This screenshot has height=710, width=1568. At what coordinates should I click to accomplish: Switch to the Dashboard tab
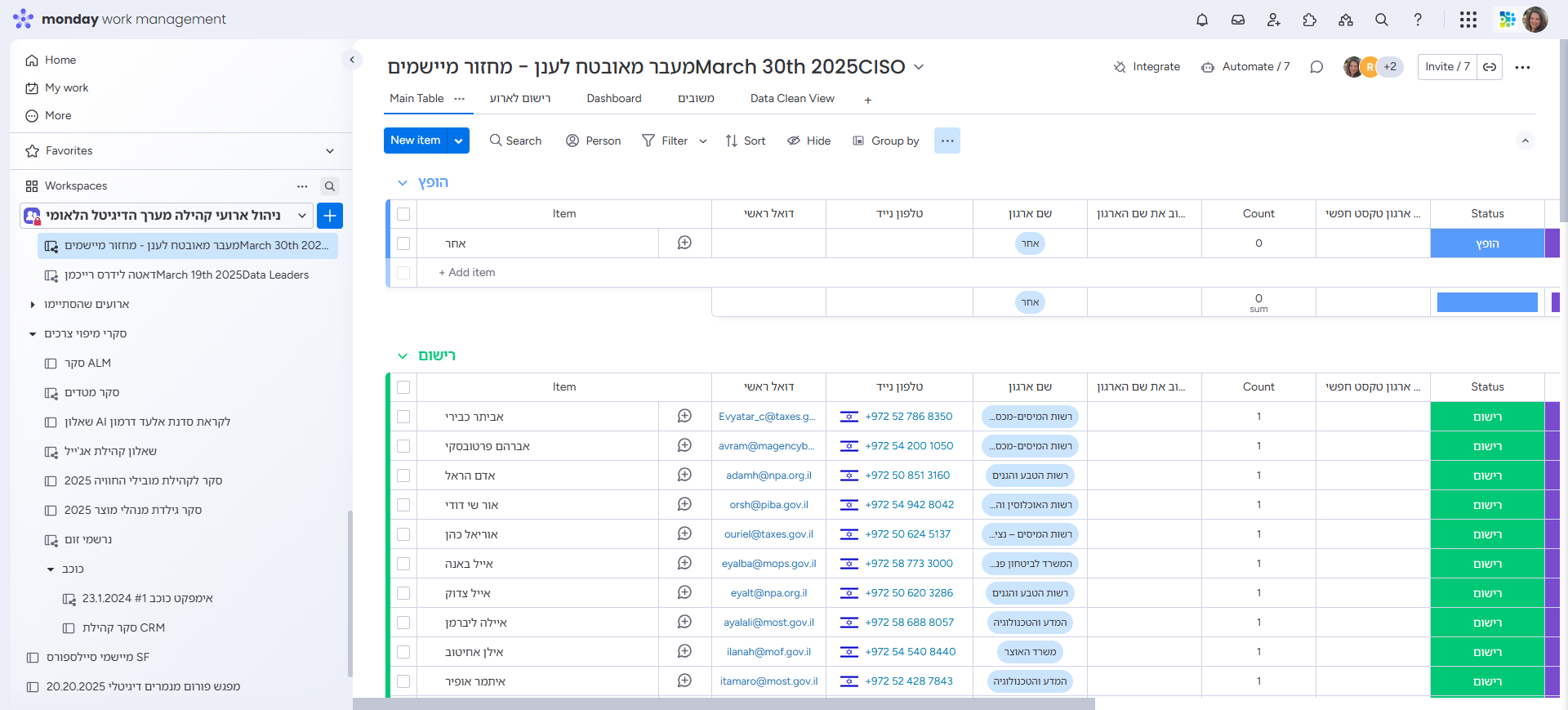tap(613, 99)
